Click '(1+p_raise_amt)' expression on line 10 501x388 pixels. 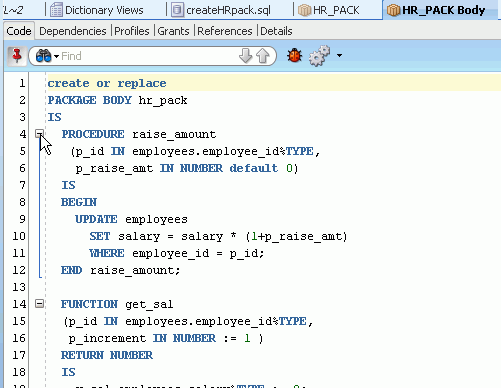click(296, 237)
